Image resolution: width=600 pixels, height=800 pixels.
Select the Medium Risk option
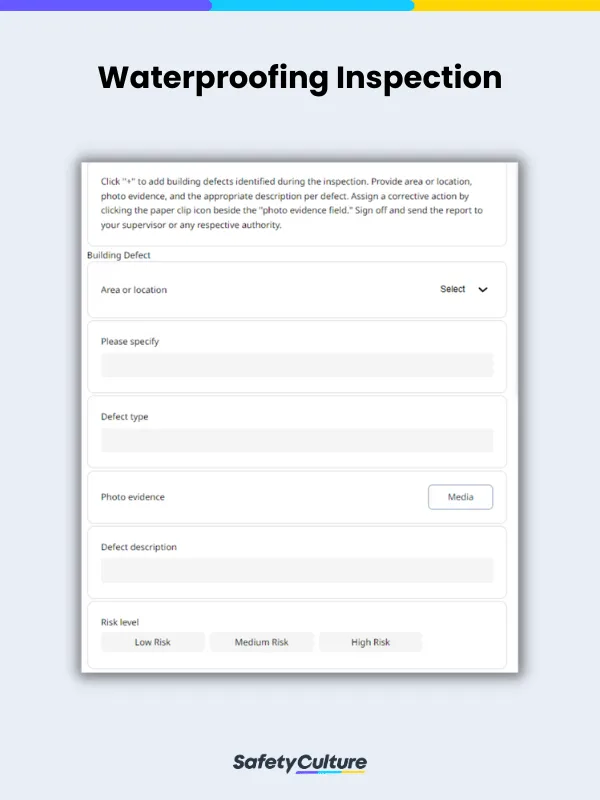(261, 642)
